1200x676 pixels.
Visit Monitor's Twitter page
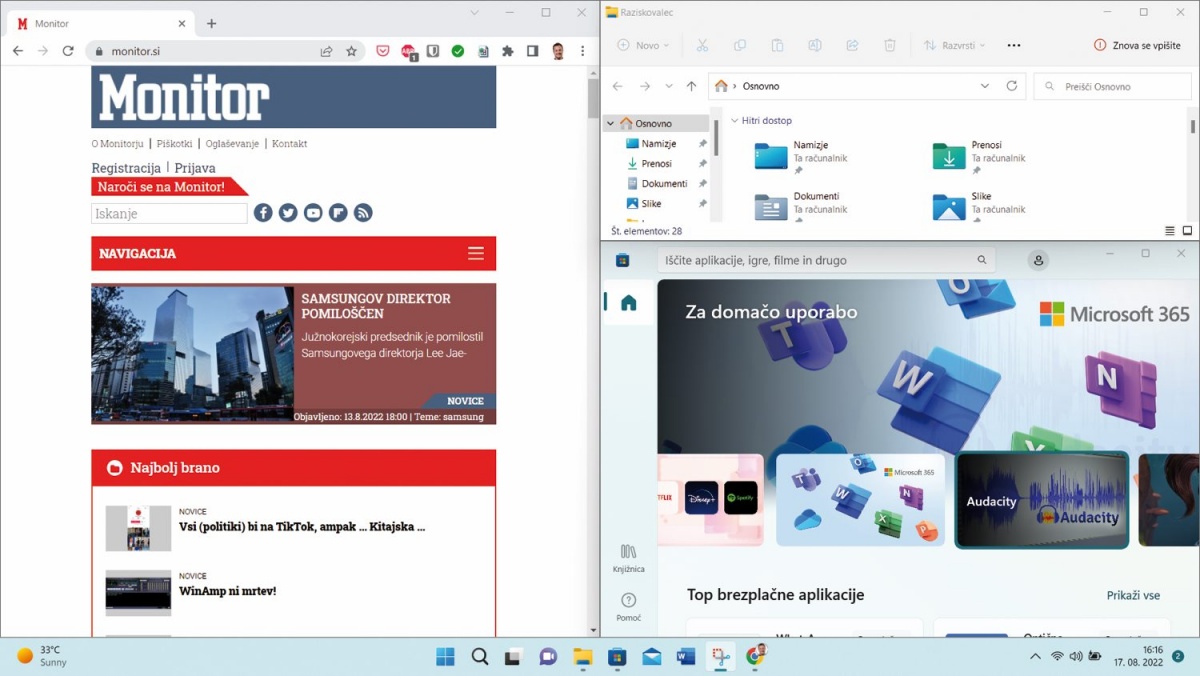click(x=288, y=213)
